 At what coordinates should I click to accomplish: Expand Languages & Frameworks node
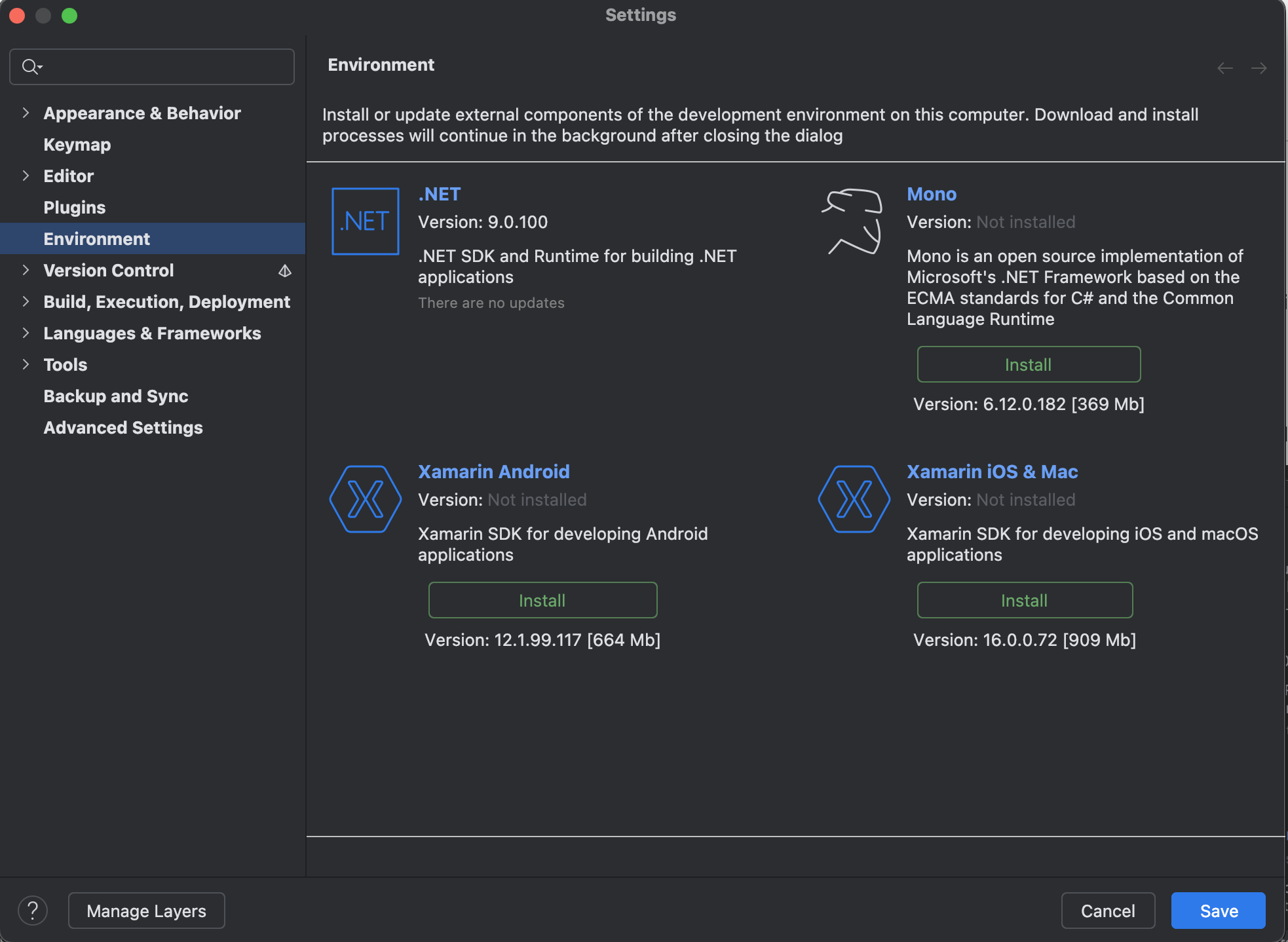(x=26, y=333)
